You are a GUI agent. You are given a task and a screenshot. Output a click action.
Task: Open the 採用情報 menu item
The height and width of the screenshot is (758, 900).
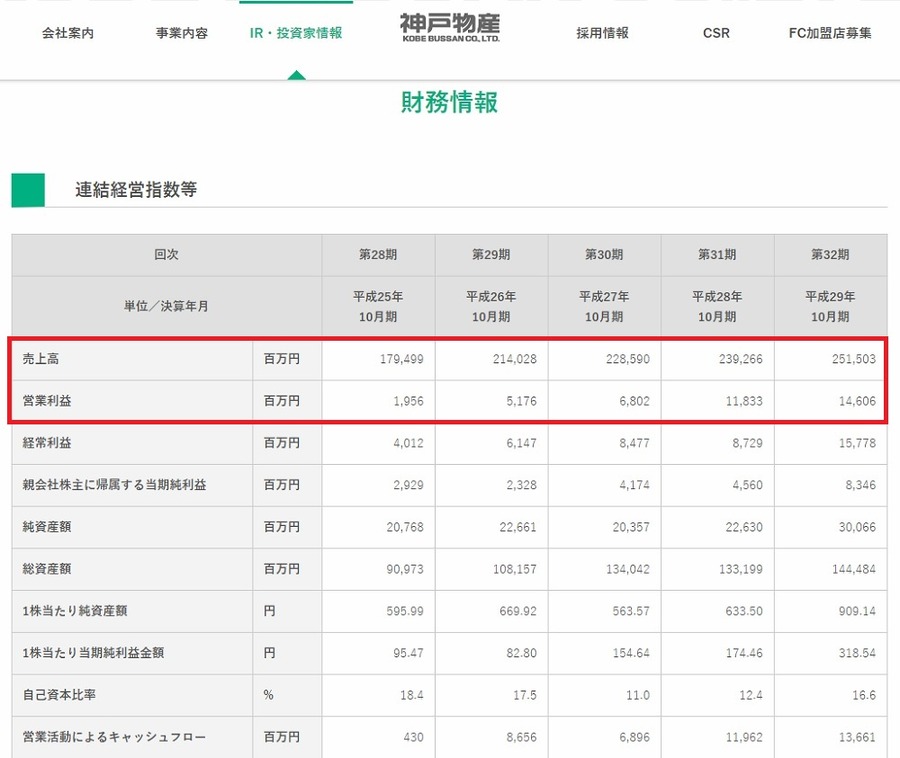coord(602,33)
